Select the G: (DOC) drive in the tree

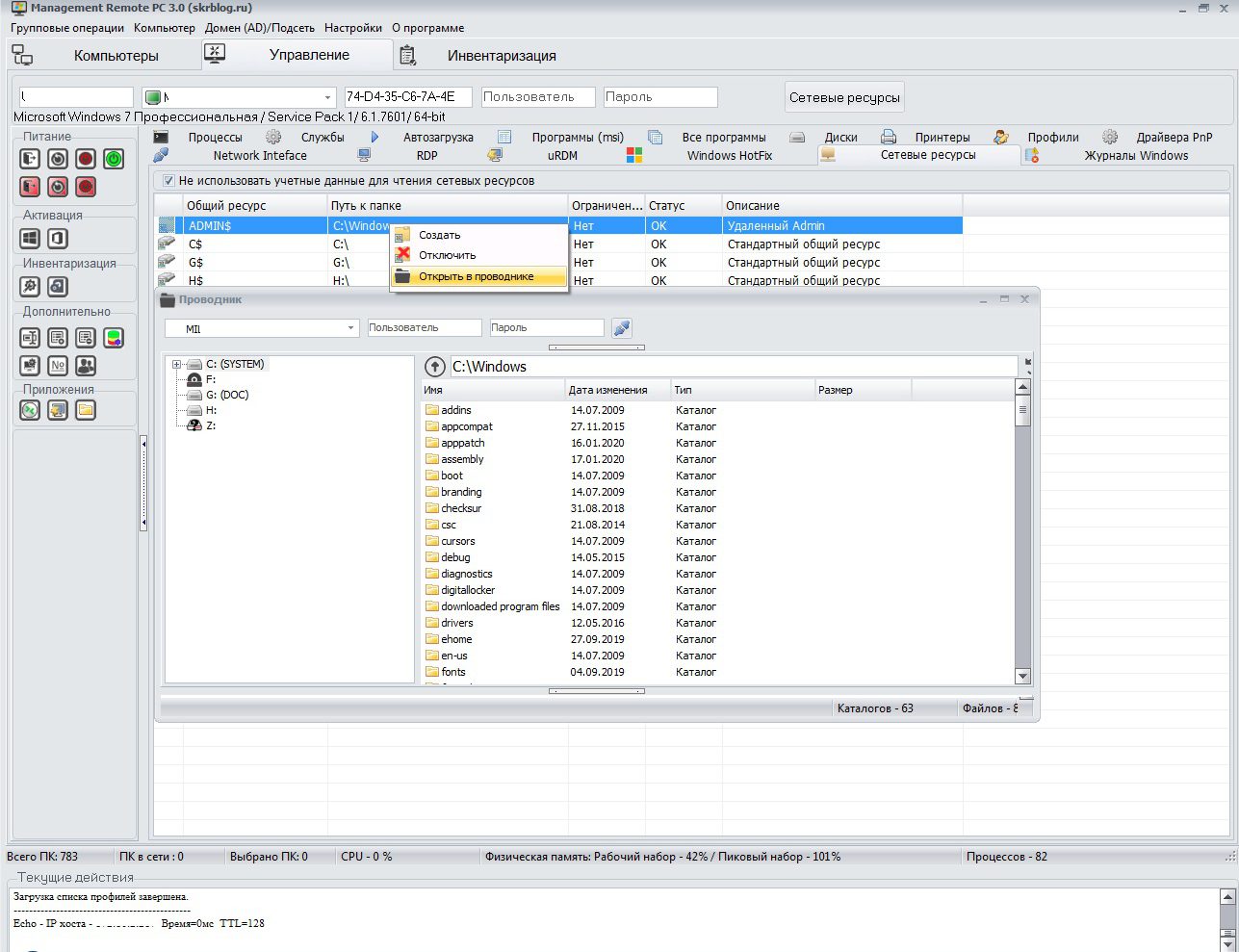tap(227, 395)
